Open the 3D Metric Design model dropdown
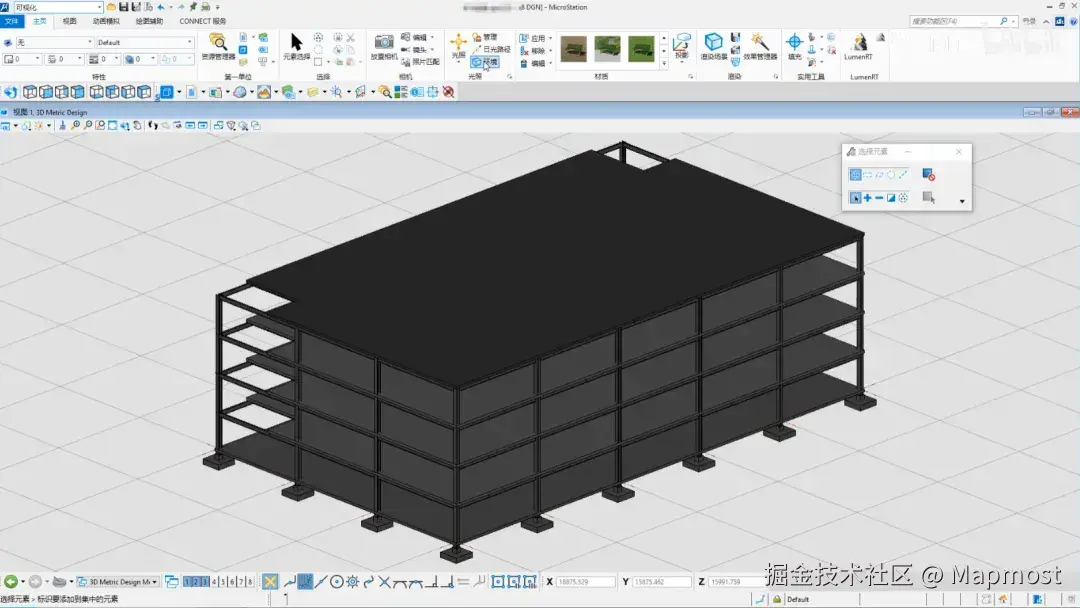Viewport: 1080px width, 608px height. point(118,582)
